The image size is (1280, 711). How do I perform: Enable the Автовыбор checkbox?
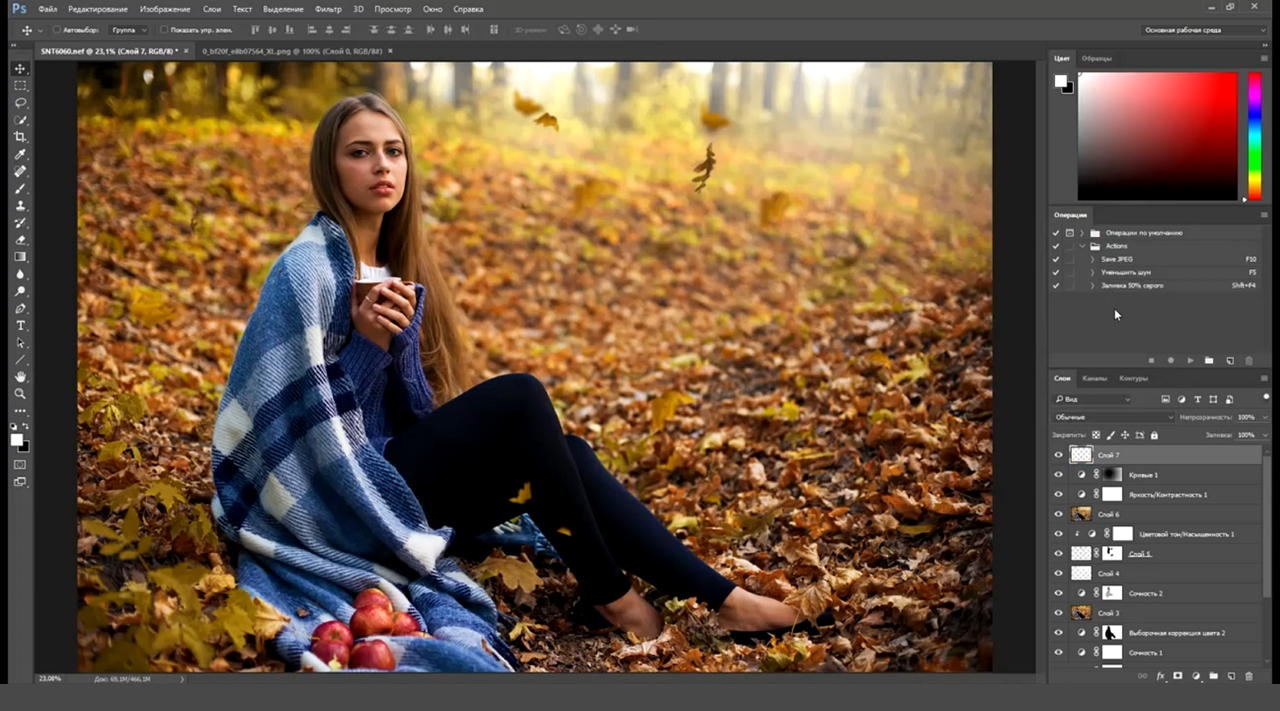[57, 30]
